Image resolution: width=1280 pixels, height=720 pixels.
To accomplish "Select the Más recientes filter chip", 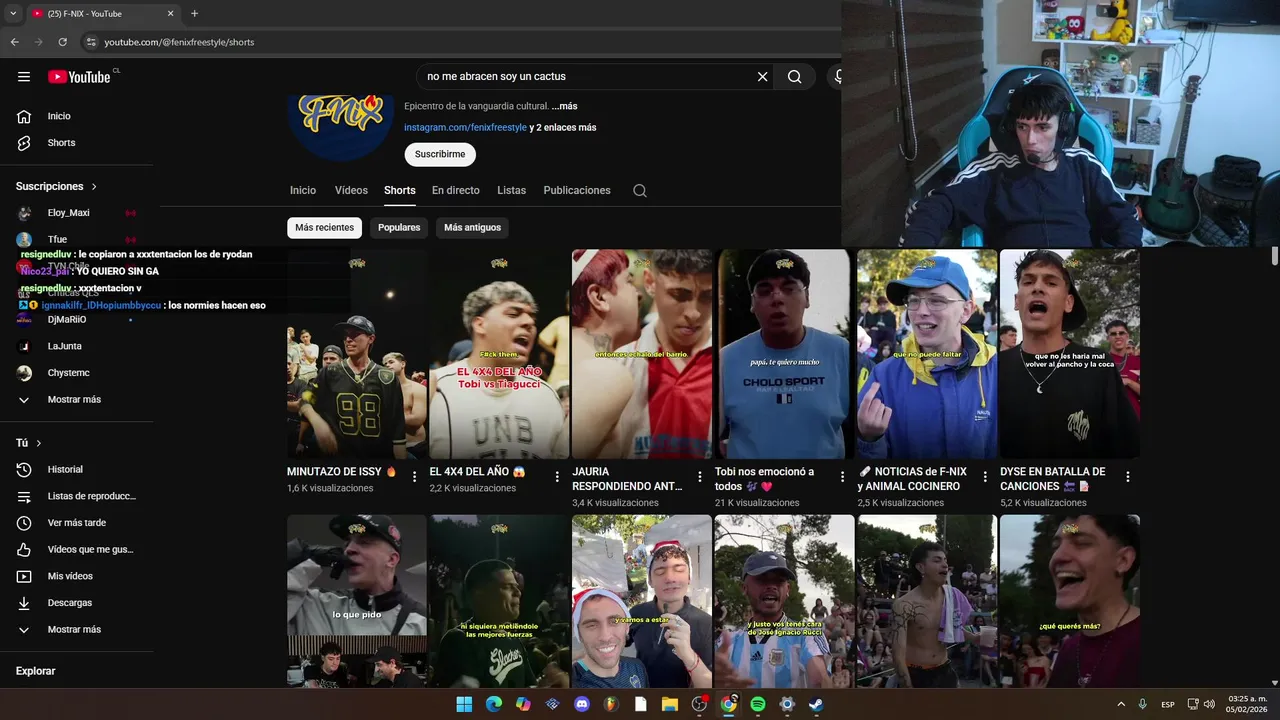I will (x=324, y=228).
